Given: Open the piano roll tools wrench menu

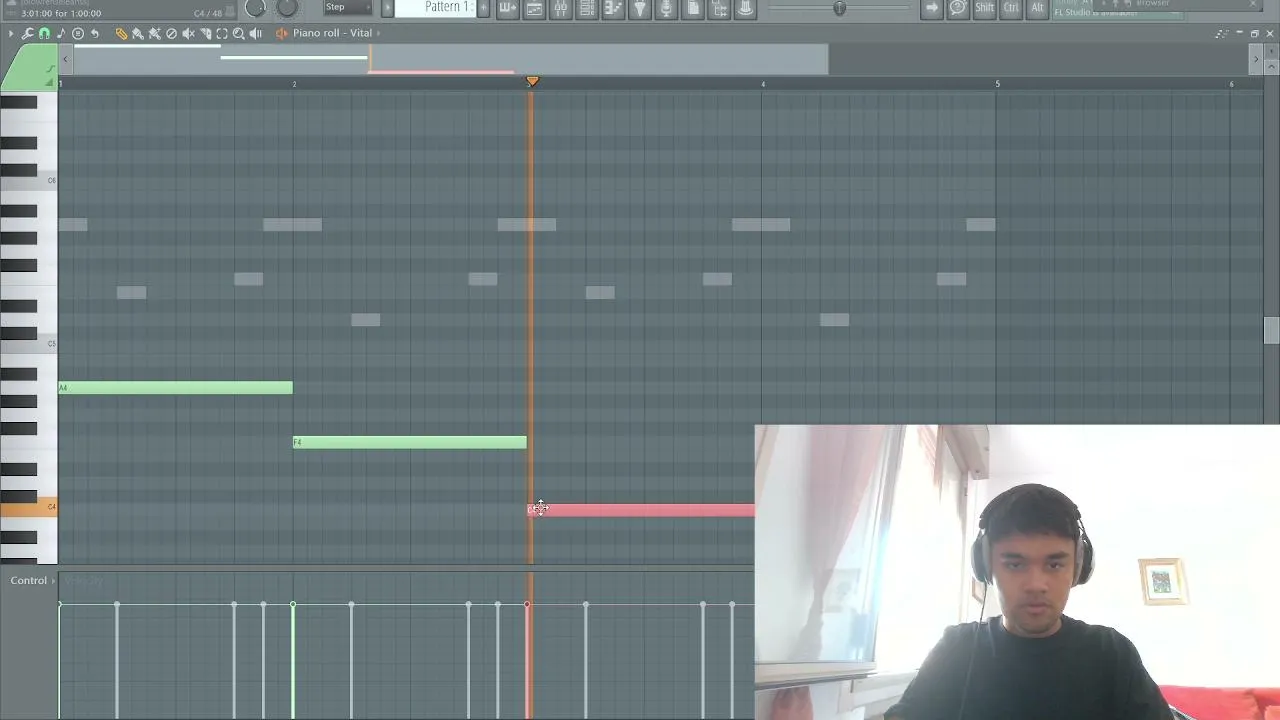Looking at the screenshot, I should pos(27,33).
